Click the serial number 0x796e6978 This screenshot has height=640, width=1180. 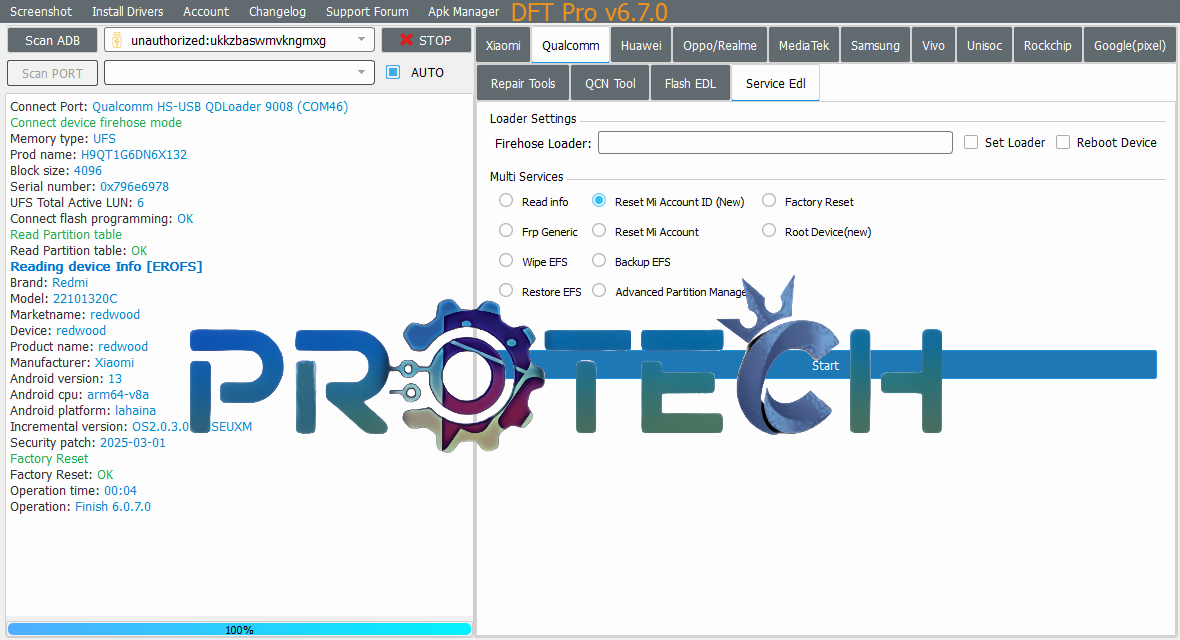point(135,186)
